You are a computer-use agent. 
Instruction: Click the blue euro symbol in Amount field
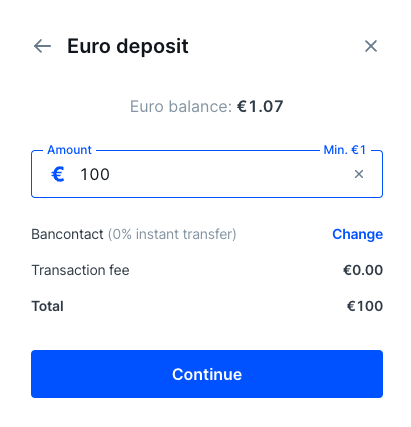tap(58, 174)
